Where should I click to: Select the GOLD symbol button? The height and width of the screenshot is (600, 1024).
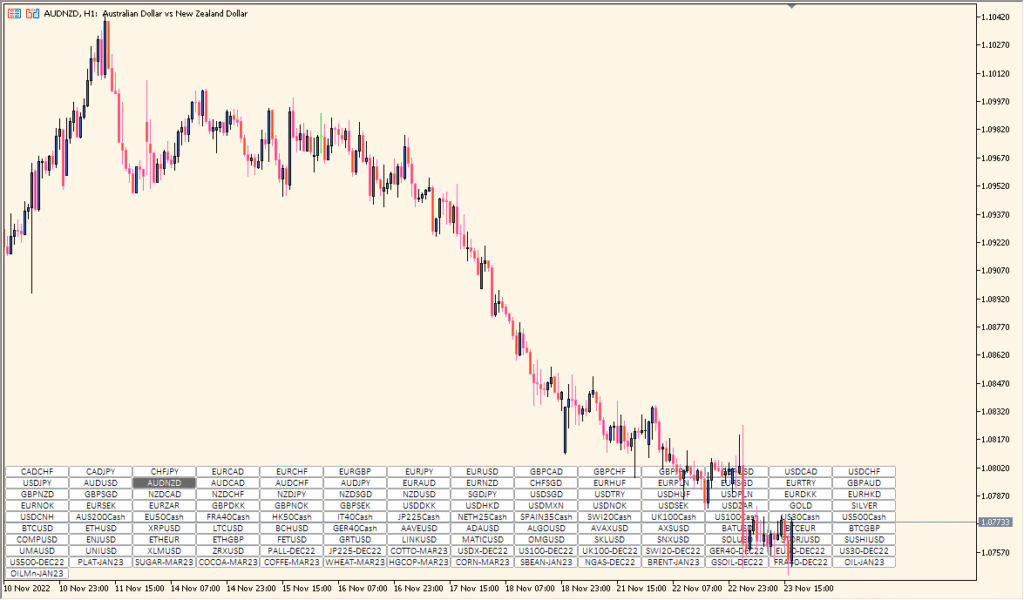800,506
